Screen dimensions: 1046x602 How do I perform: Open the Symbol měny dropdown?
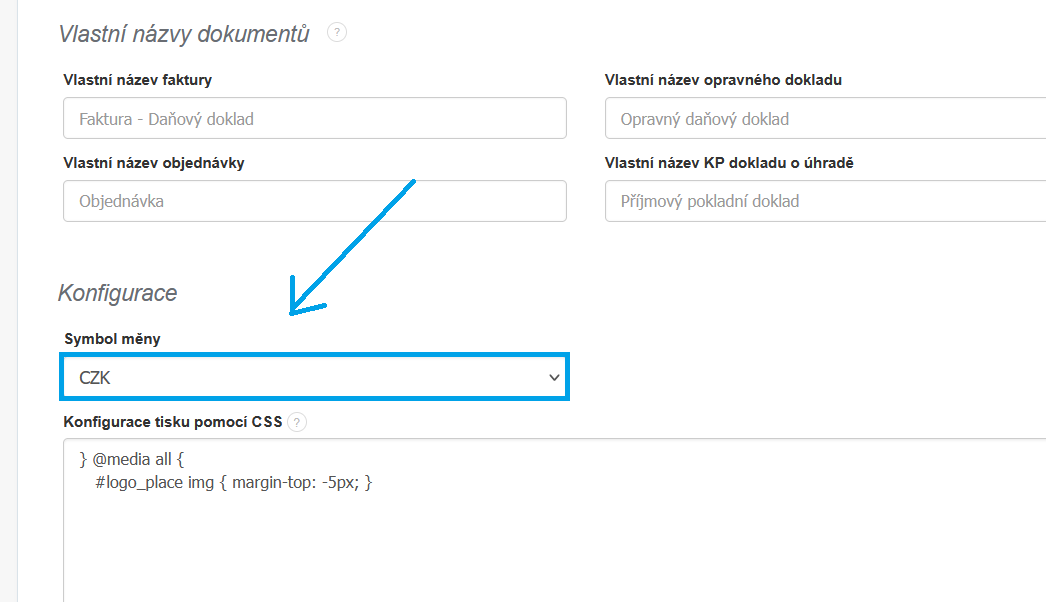[315, 377]
